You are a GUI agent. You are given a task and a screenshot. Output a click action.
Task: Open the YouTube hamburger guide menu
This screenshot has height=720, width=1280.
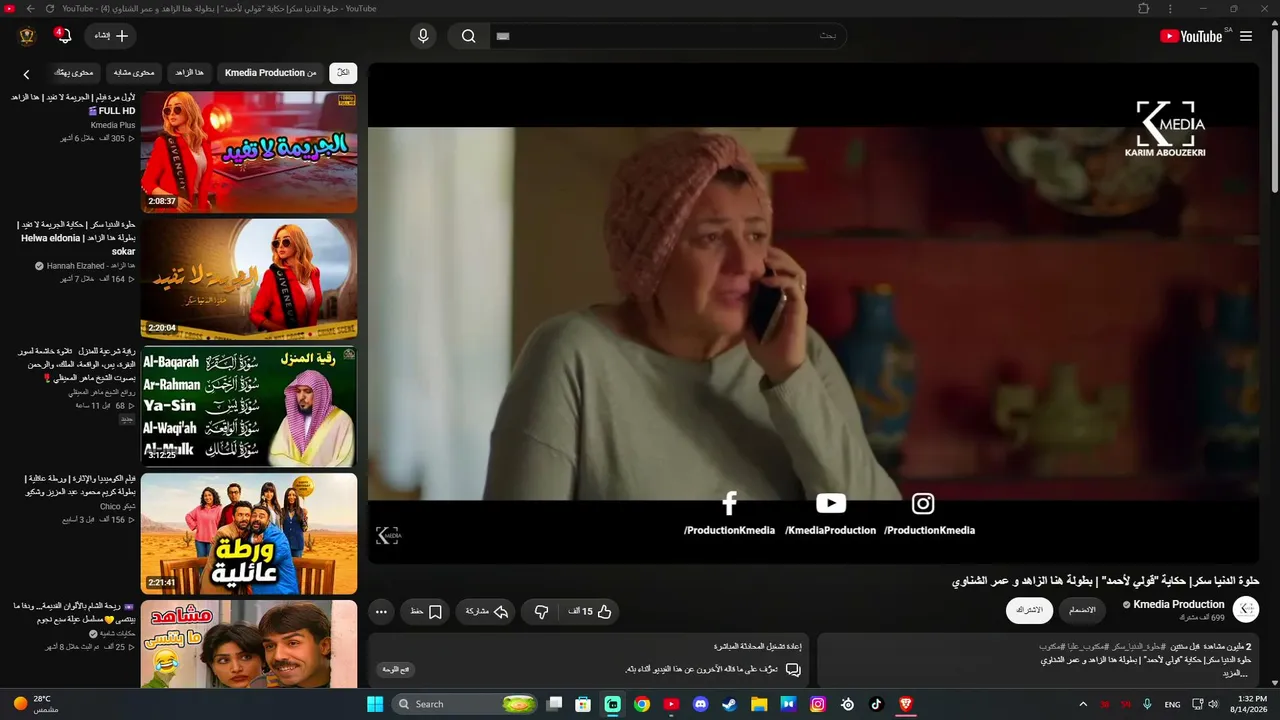[1246, 36]
